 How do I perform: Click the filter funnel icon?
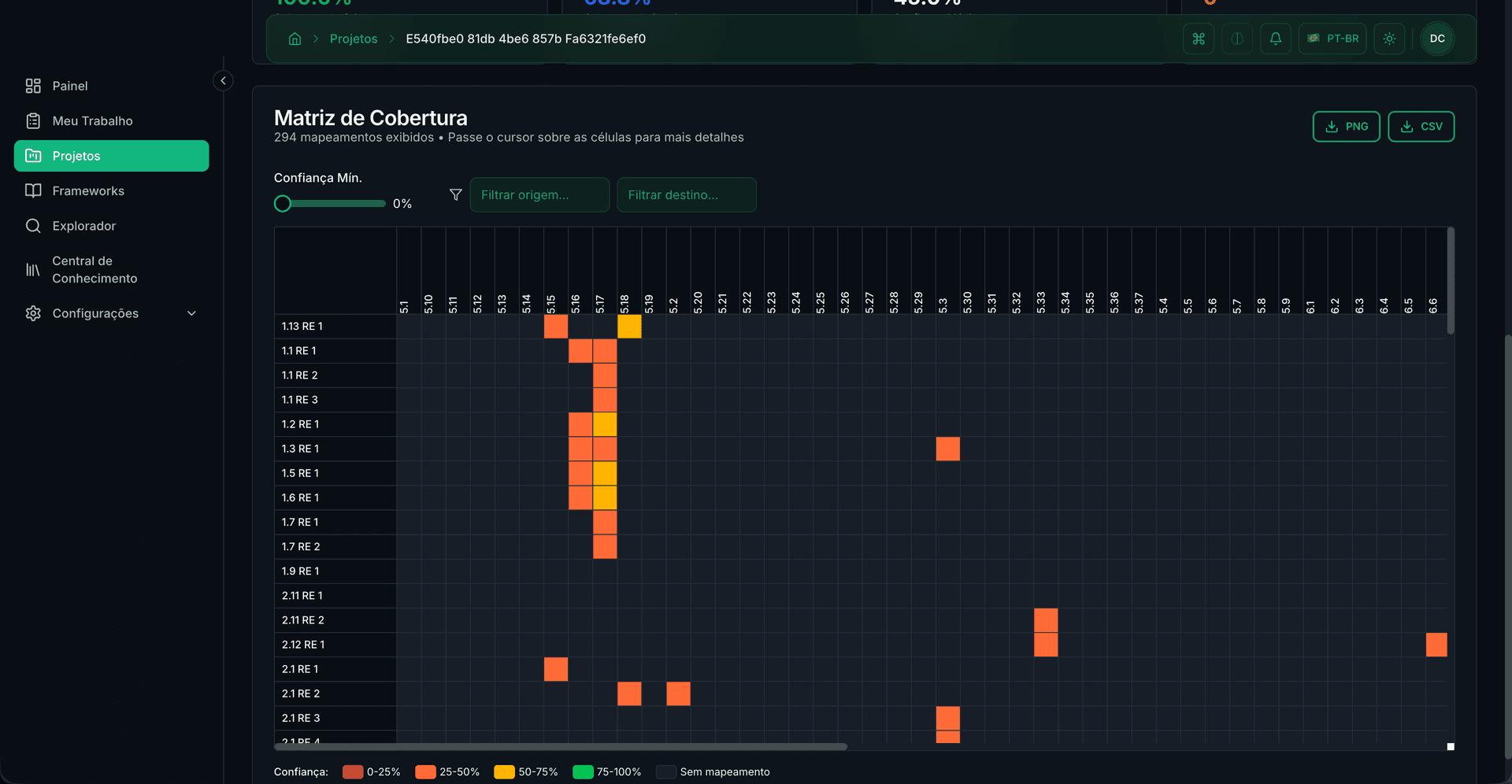[x=455, y=194]
